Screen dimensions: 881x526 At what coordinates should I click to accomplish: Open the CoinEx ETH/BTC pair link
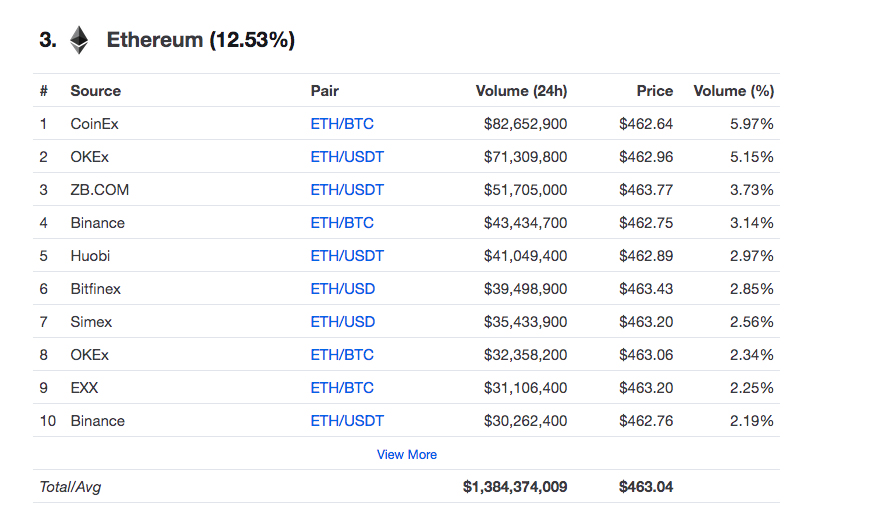point(342,124)
